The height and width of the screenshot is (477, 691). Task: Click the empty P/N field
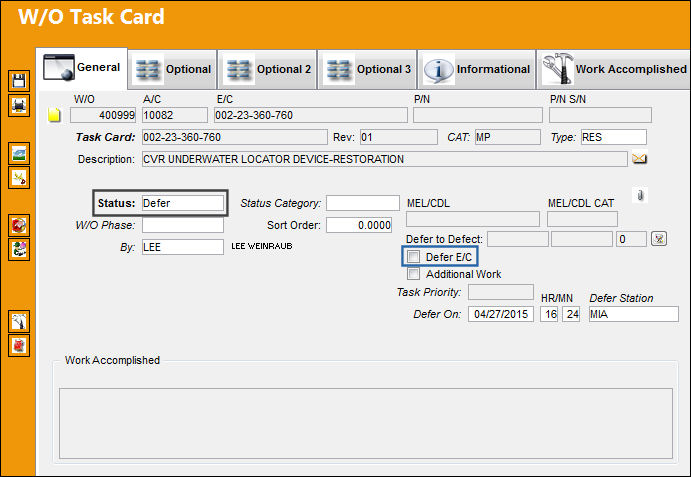coord(478,115)
